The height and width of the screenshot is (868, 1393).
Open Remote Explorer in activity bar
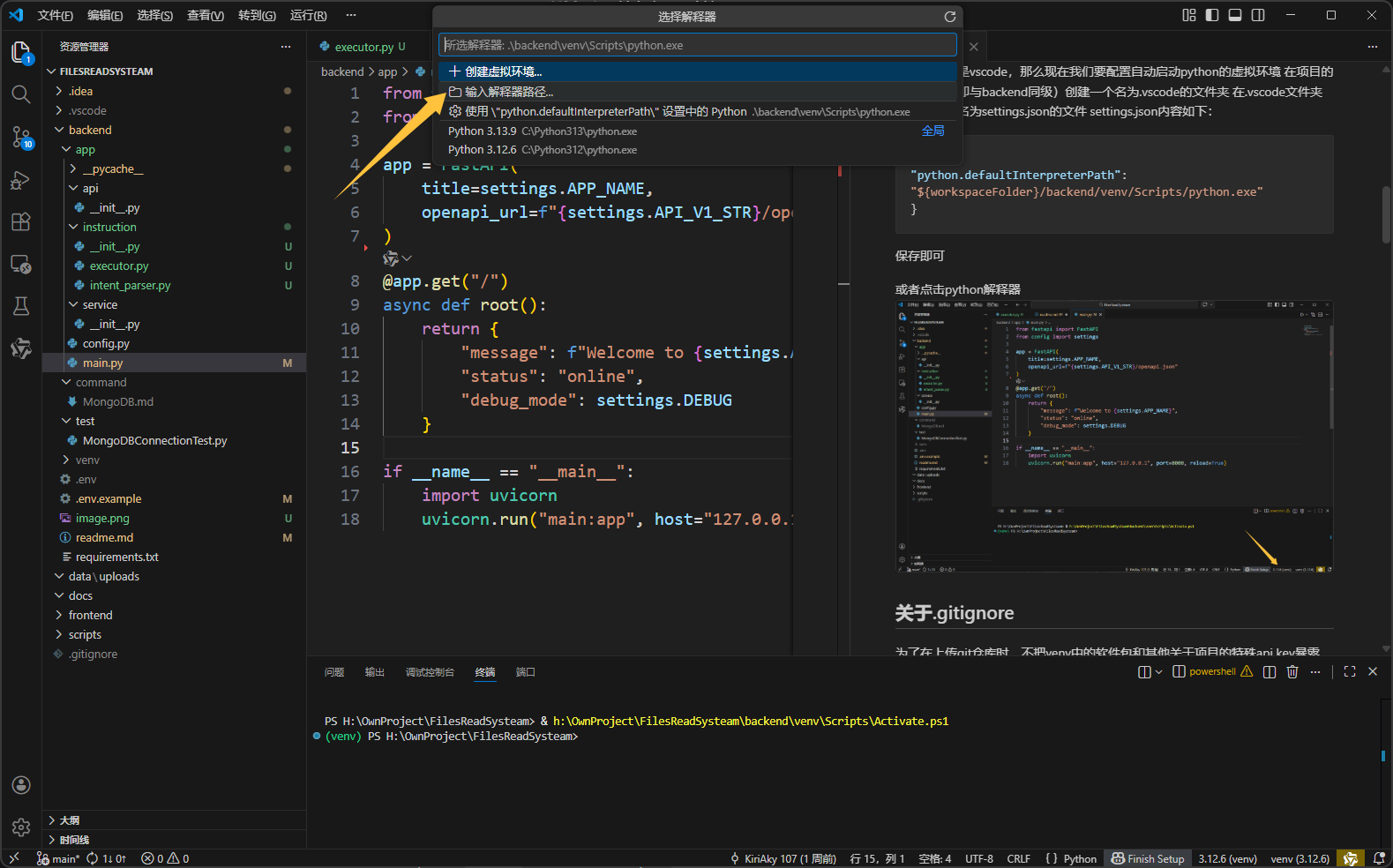coord(21,264)
